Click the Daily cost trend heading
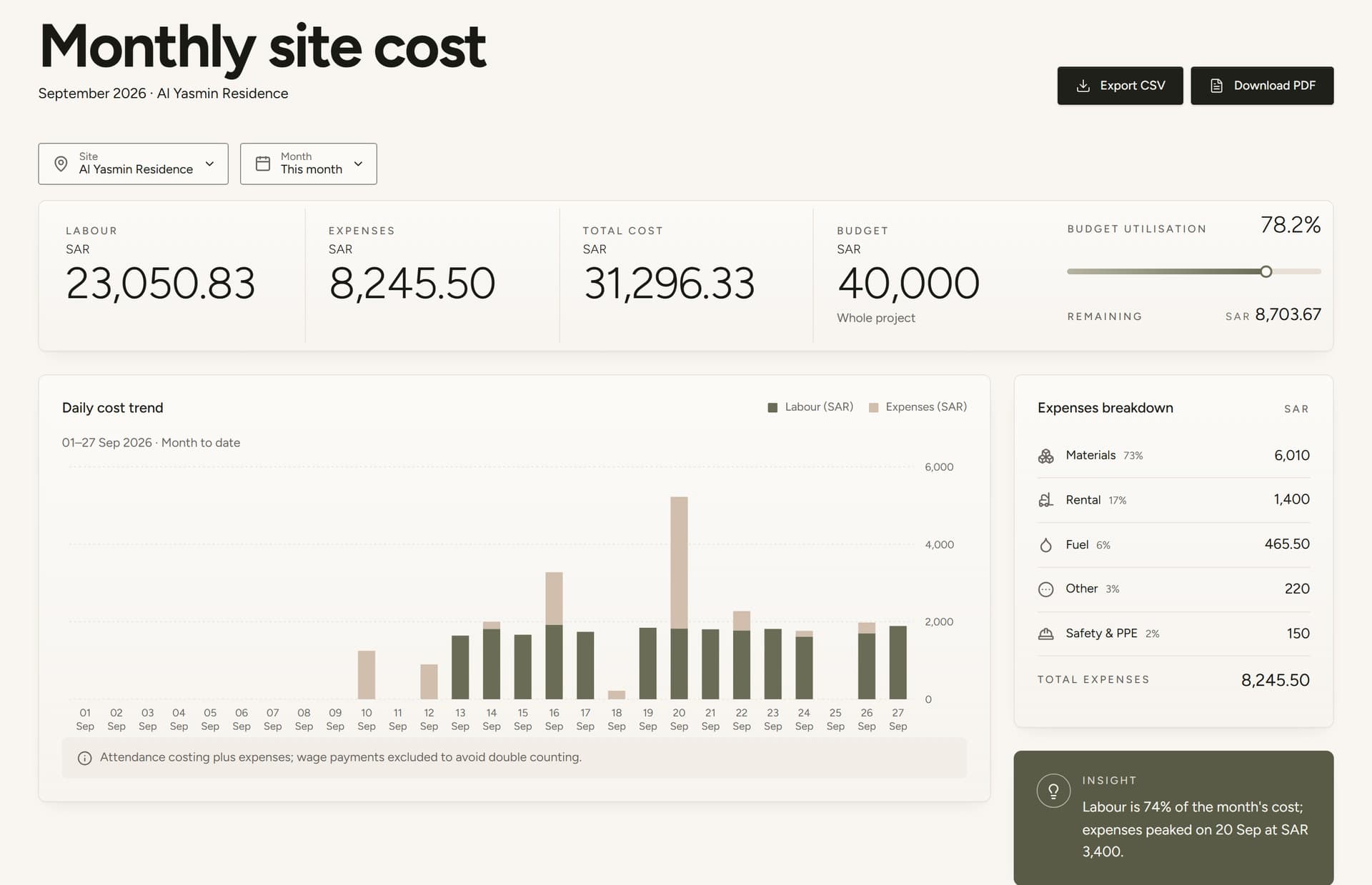 [113, 408]
